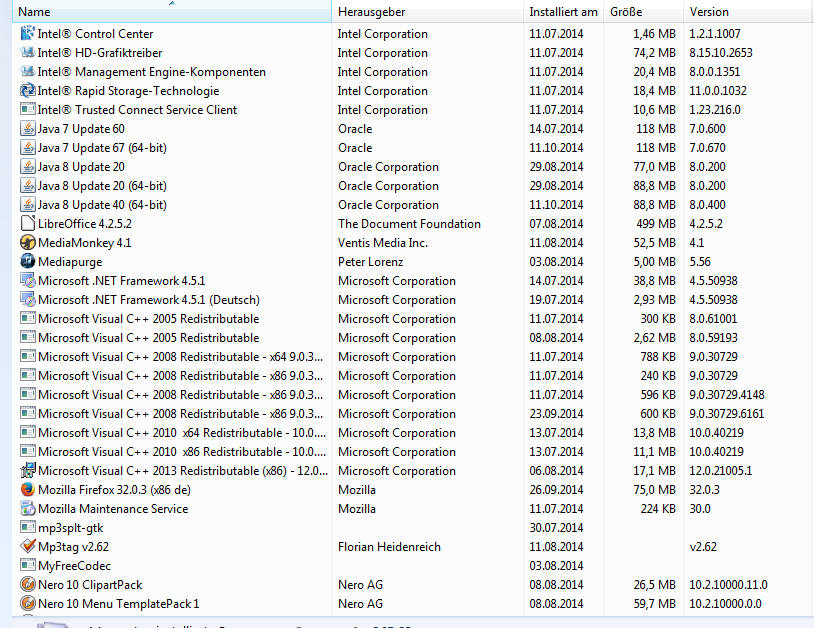Click the MyFreeCodec icon
The width and height of the screenshot is (814, 628).
tap(28, 565)
